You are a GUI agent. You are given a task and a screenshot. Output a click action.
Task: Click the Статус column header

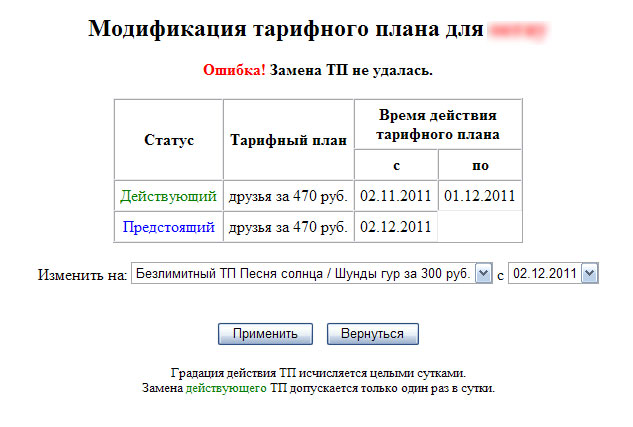[x=168, y=140]
